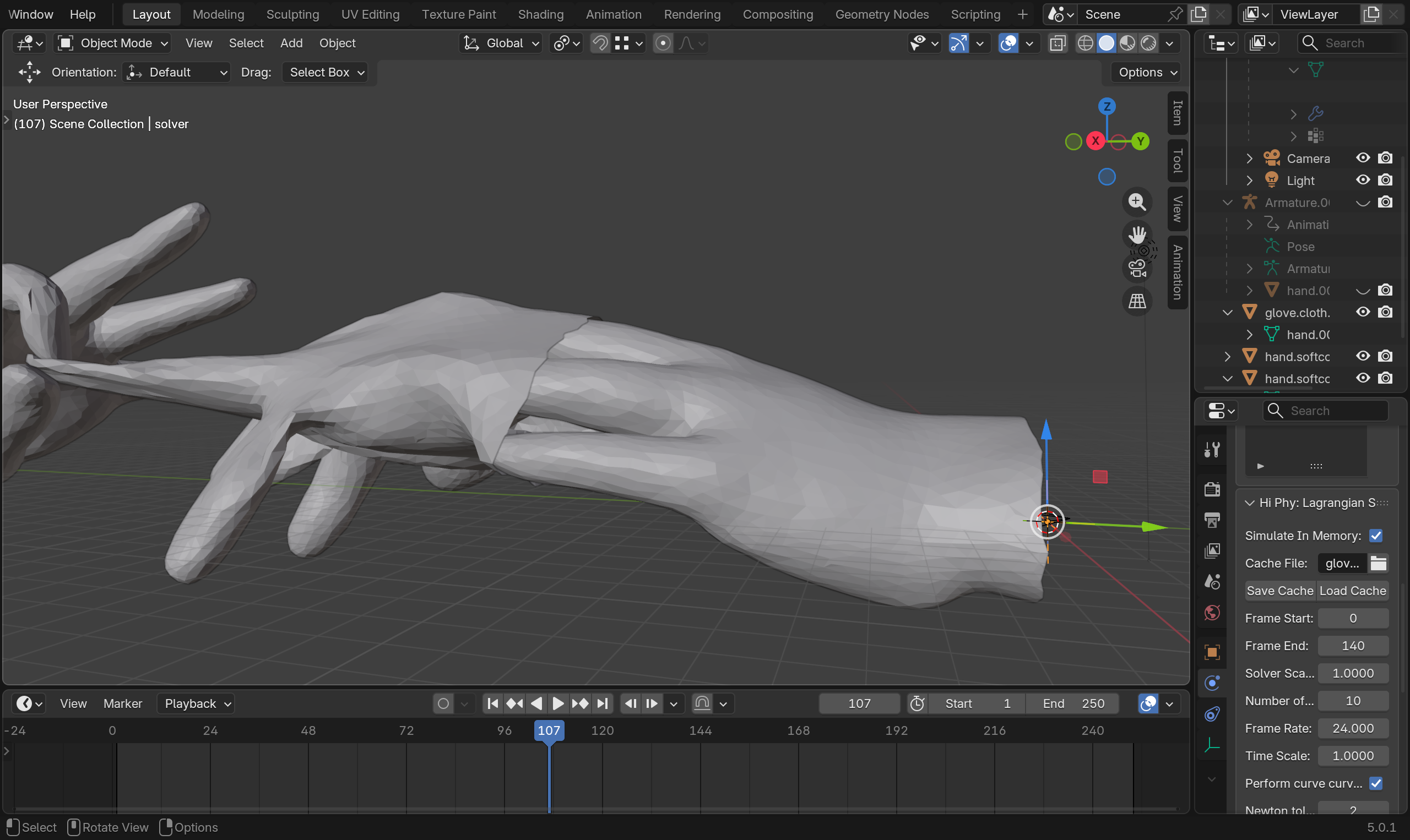This screenshot has width=1410, height=840.
Task: Switch perspective/orthographic grid icon
Action: tap(1136, 301)
